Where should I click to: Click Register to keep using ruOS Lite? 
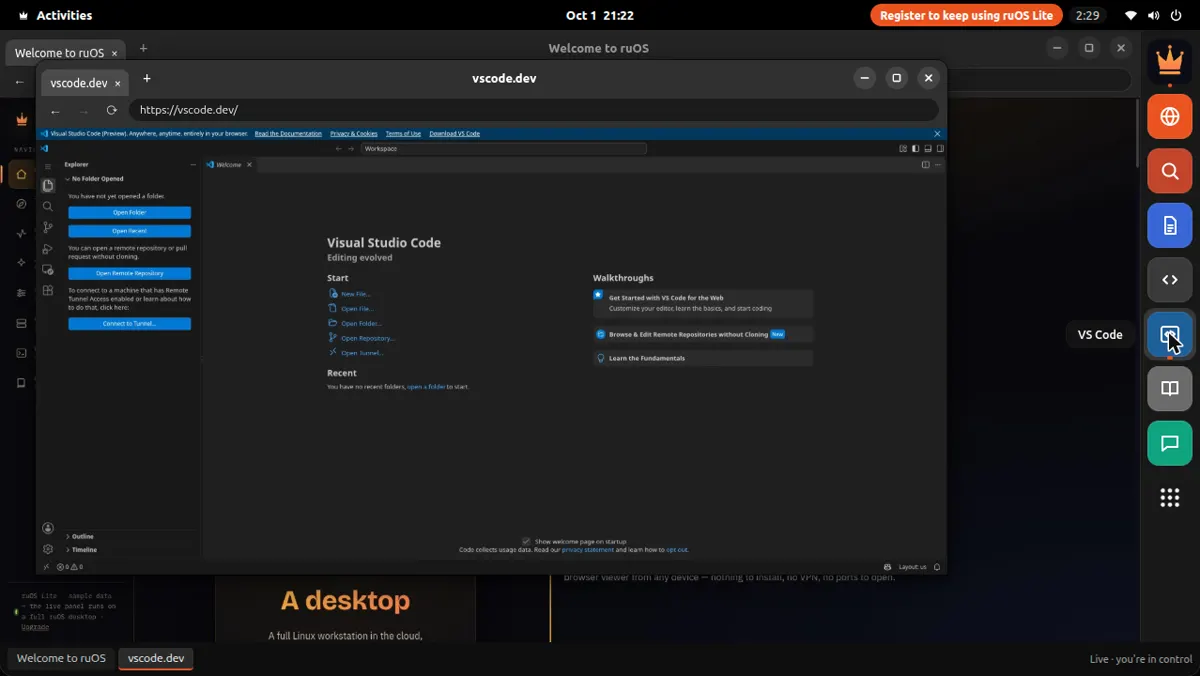[x=966, y=15]
